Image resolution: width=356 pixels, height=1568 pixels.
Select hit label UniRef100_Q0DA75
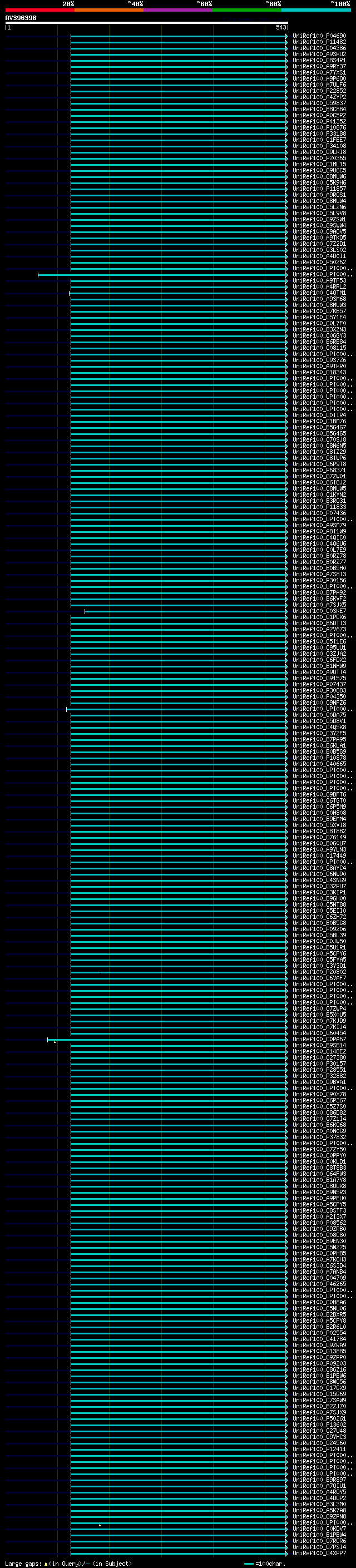(x=319, y=715)
